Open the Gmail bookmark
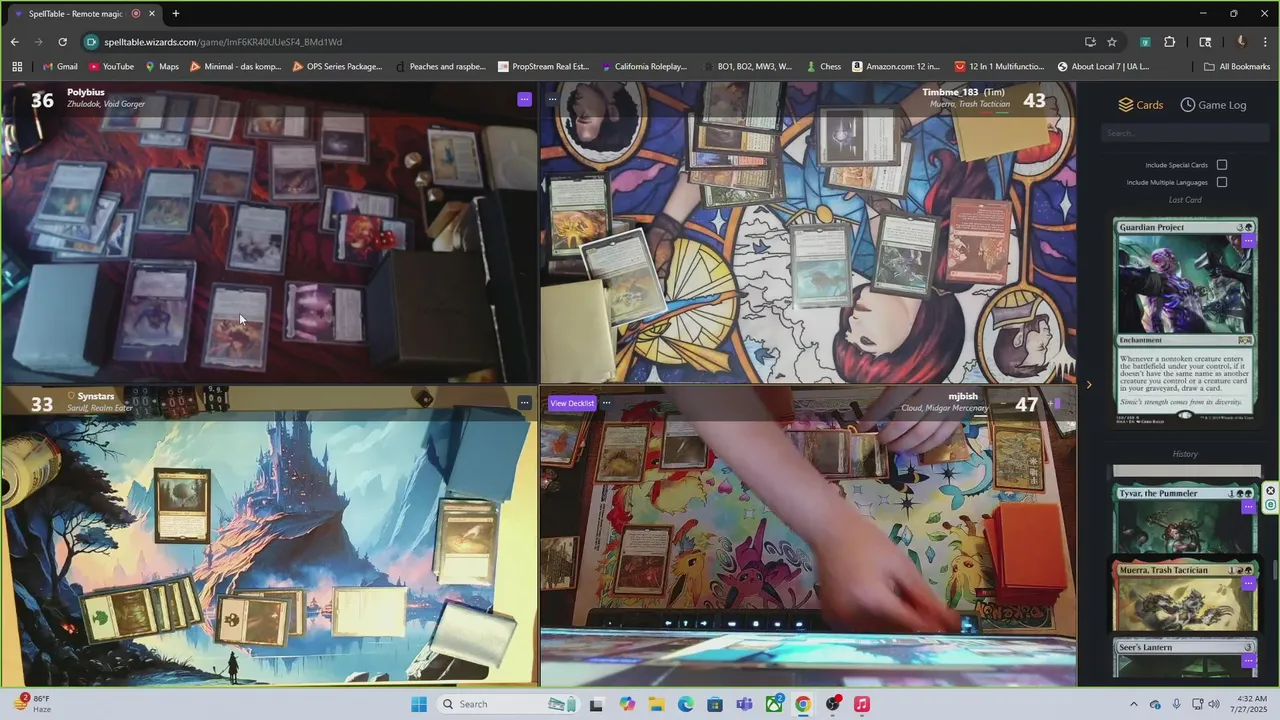The height and width of the screenshot is (720, 1280). coord(60,67)
